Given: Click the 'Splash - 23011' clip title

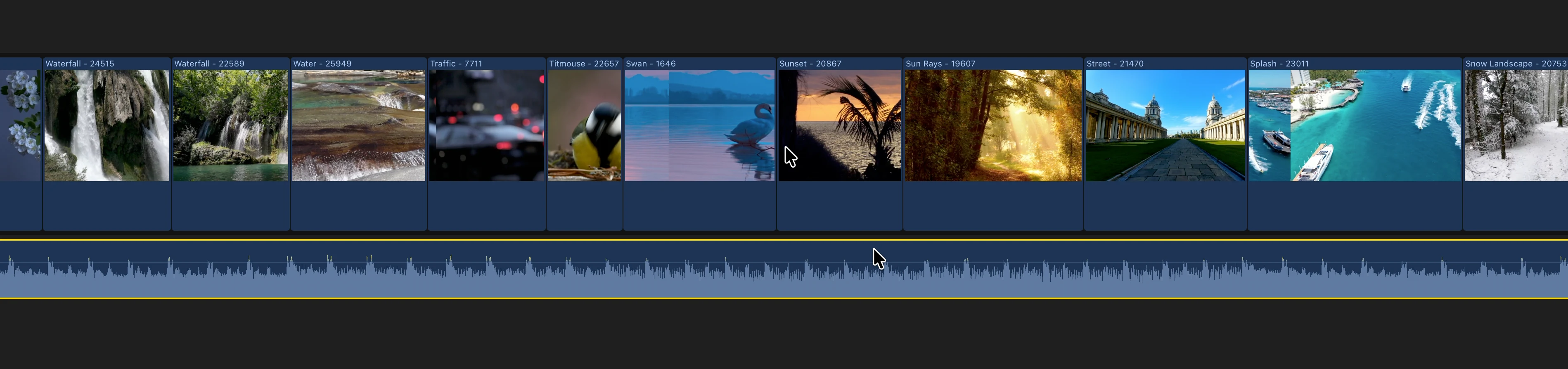Looking at the screenshot, I should (1279, 63).
